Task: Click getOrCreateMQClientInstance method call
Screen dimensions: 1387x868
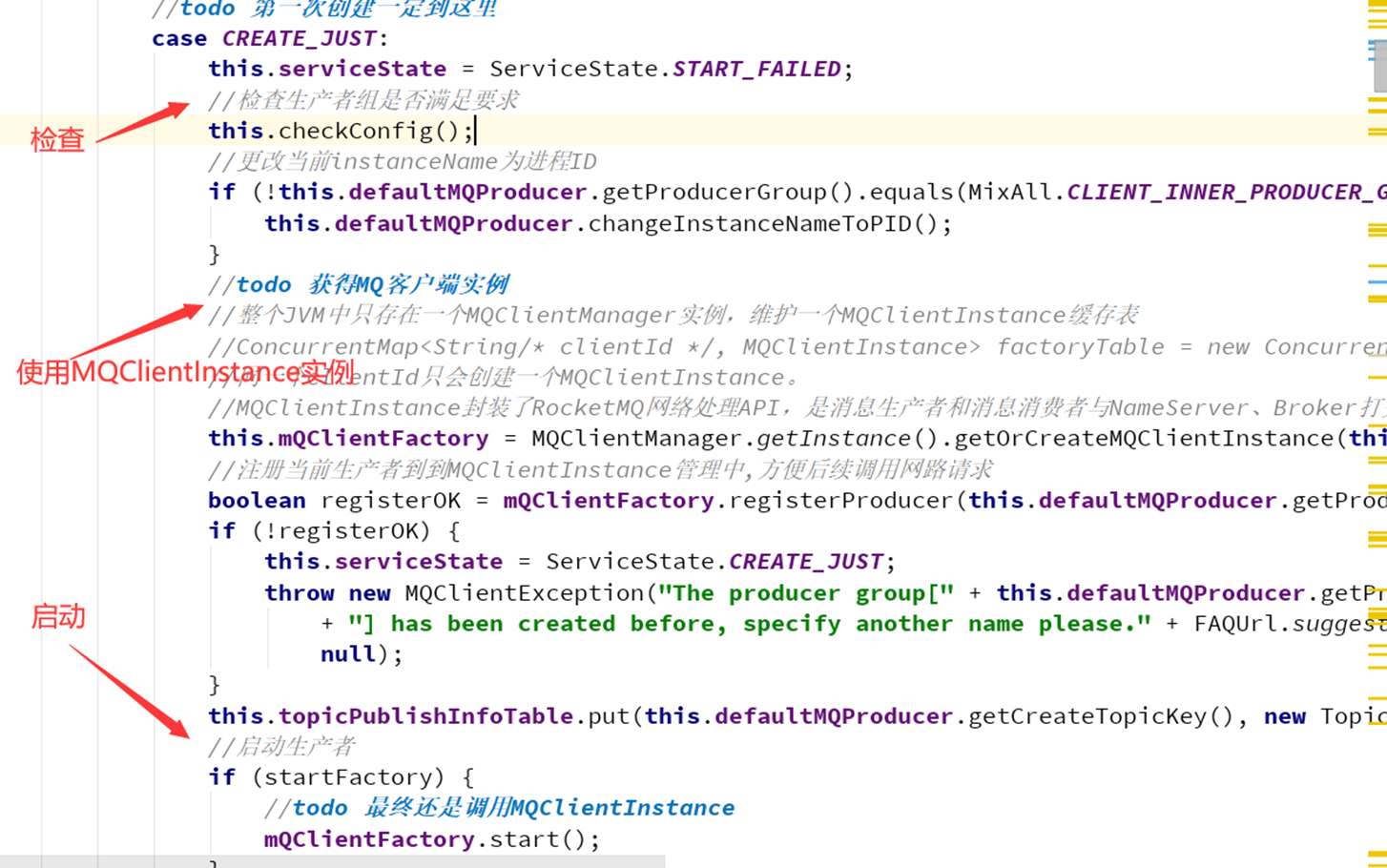Action: [1144, 439]
